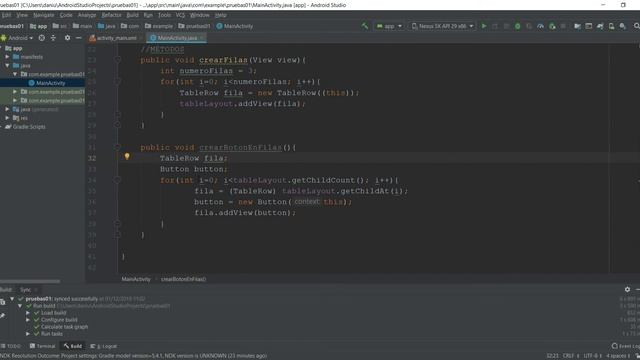Open the TODO tool window
This screenshot has height=360, width=640.
(11, 346)
